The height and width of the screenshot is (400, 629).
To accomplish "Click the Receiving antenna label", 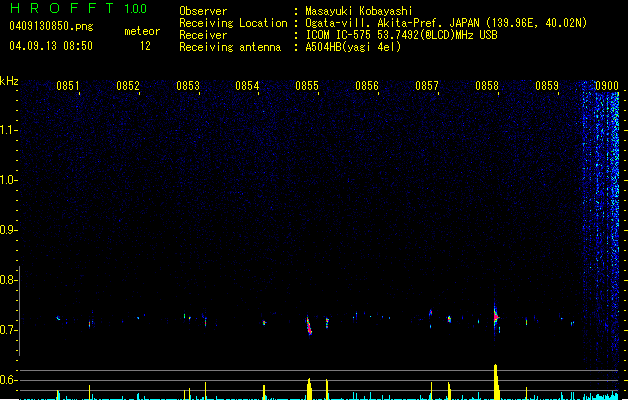I will [x=230, y=47].
